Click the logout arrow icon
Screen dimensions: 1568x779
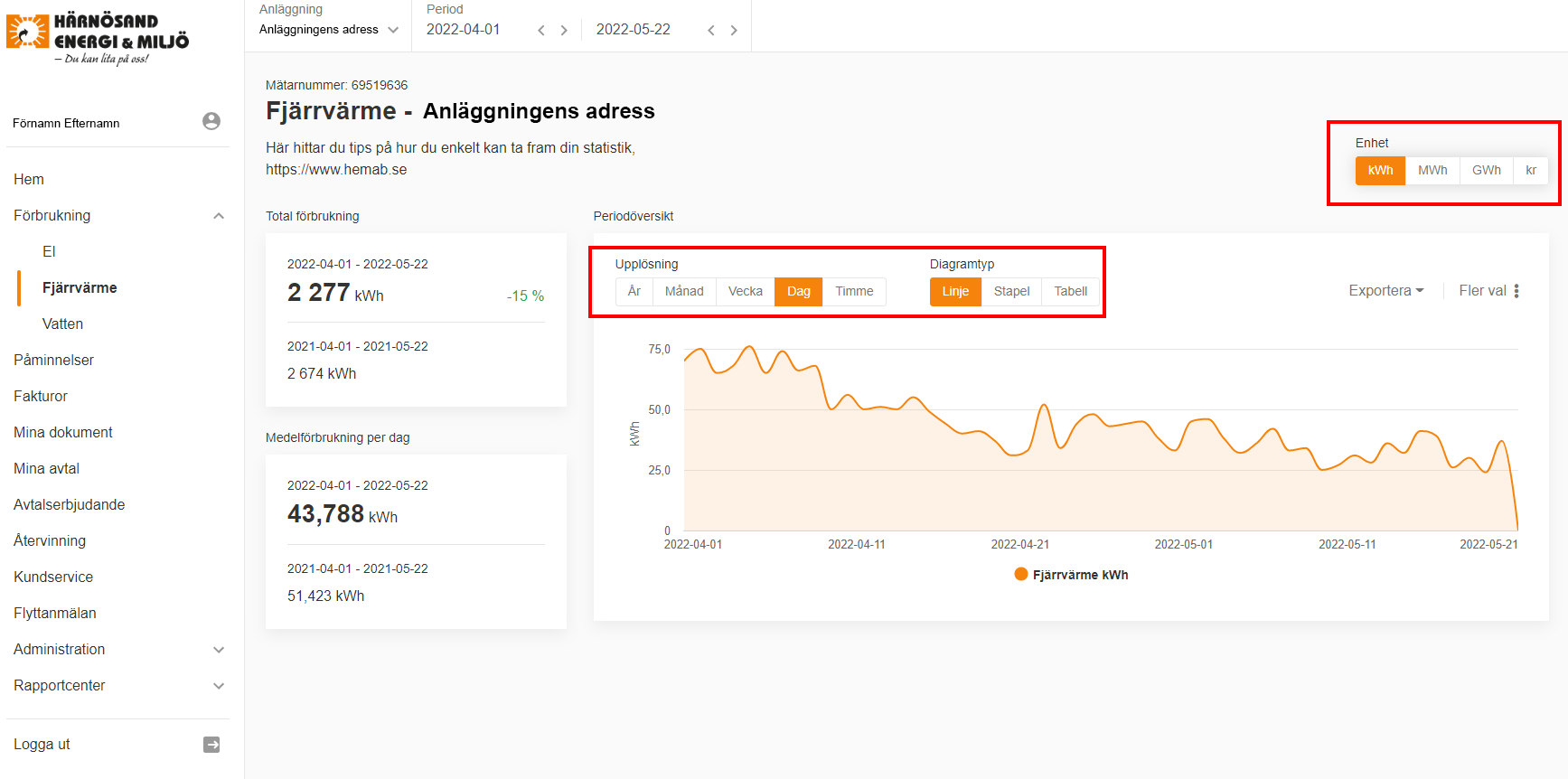coord(211,745)
